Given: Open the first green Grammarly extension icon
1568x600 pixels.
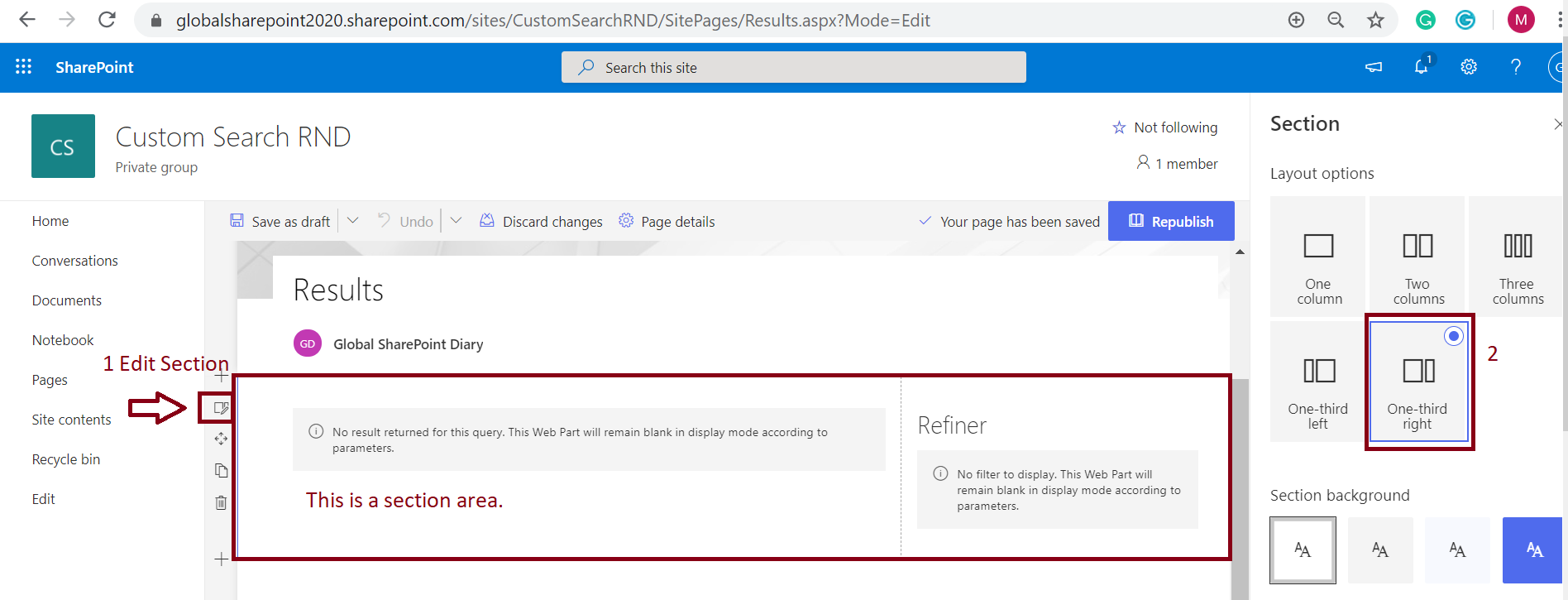Looking at the screenshot, I should [x=1426, y=20].
